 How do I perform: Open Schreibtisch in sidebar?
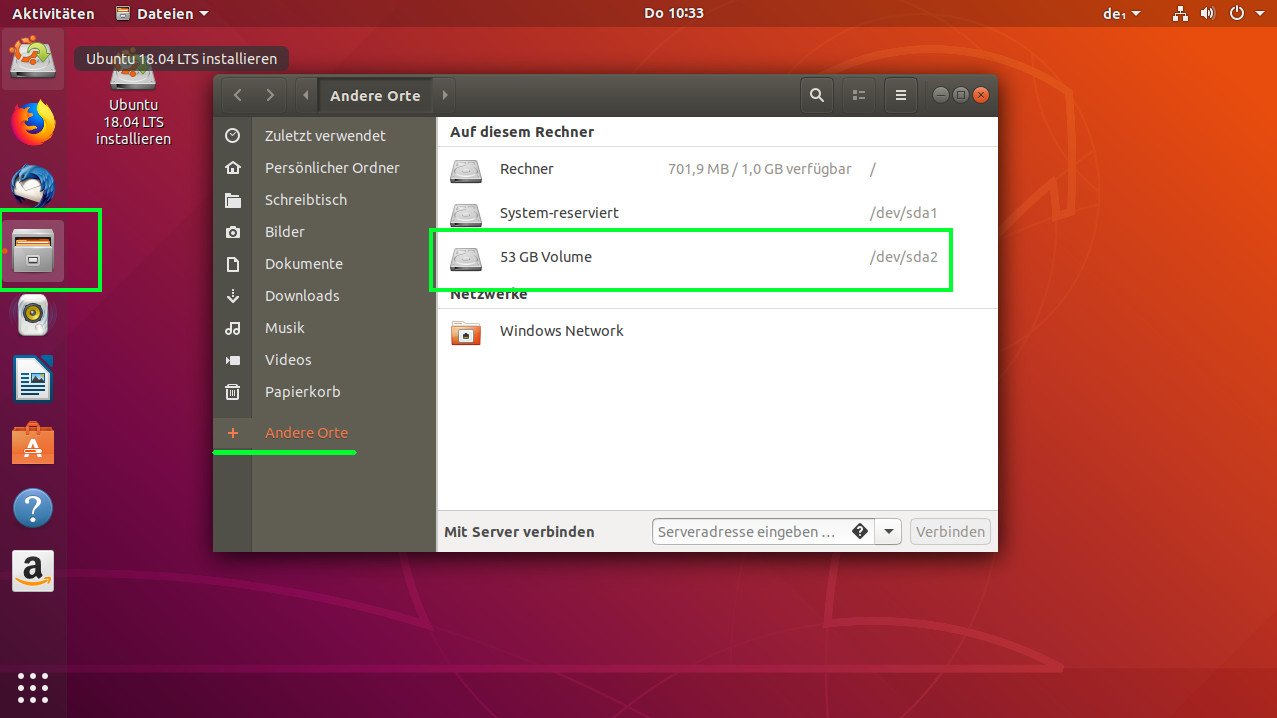coord(325,199)
